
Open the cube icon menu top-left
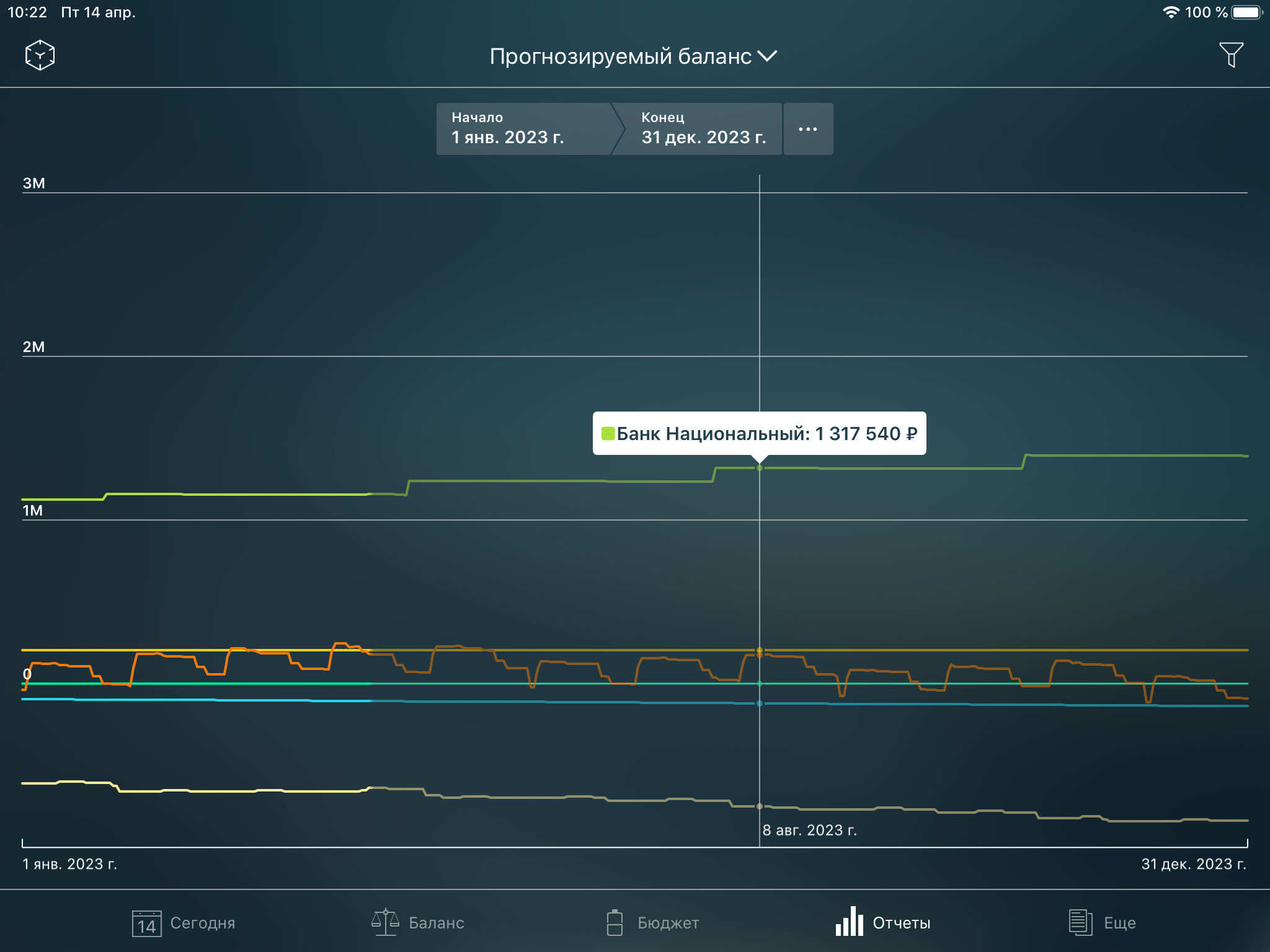coord(40,55)
